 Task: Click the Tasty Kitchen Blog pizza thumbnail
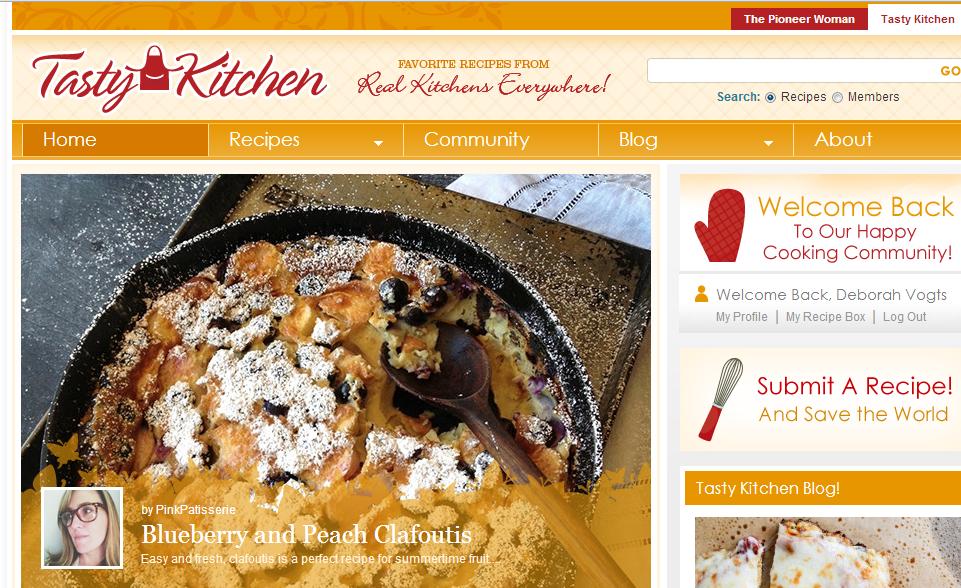pyautogui.click(x=827, y=552)
